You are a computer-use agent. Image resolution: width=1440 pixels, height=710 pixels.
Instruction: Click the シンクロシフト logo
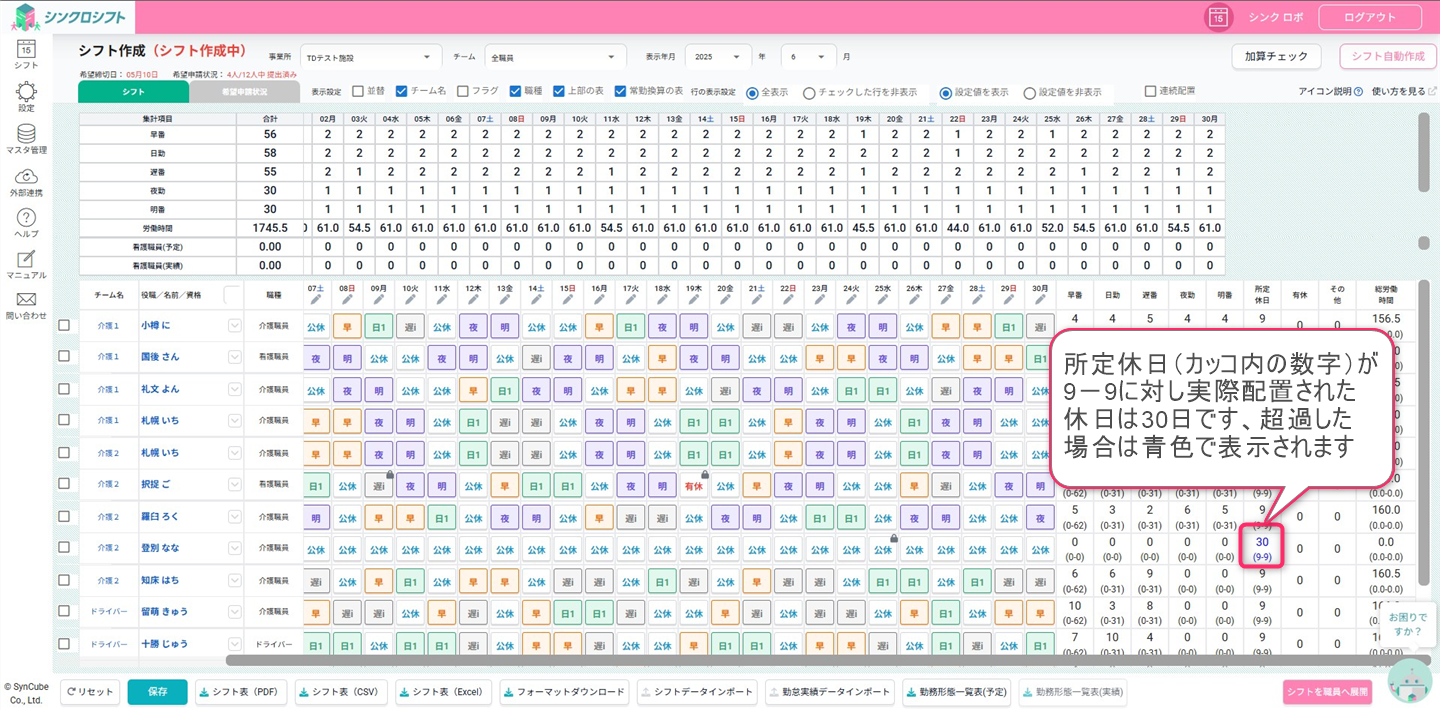pyautogui.click(x=70, y=17)
